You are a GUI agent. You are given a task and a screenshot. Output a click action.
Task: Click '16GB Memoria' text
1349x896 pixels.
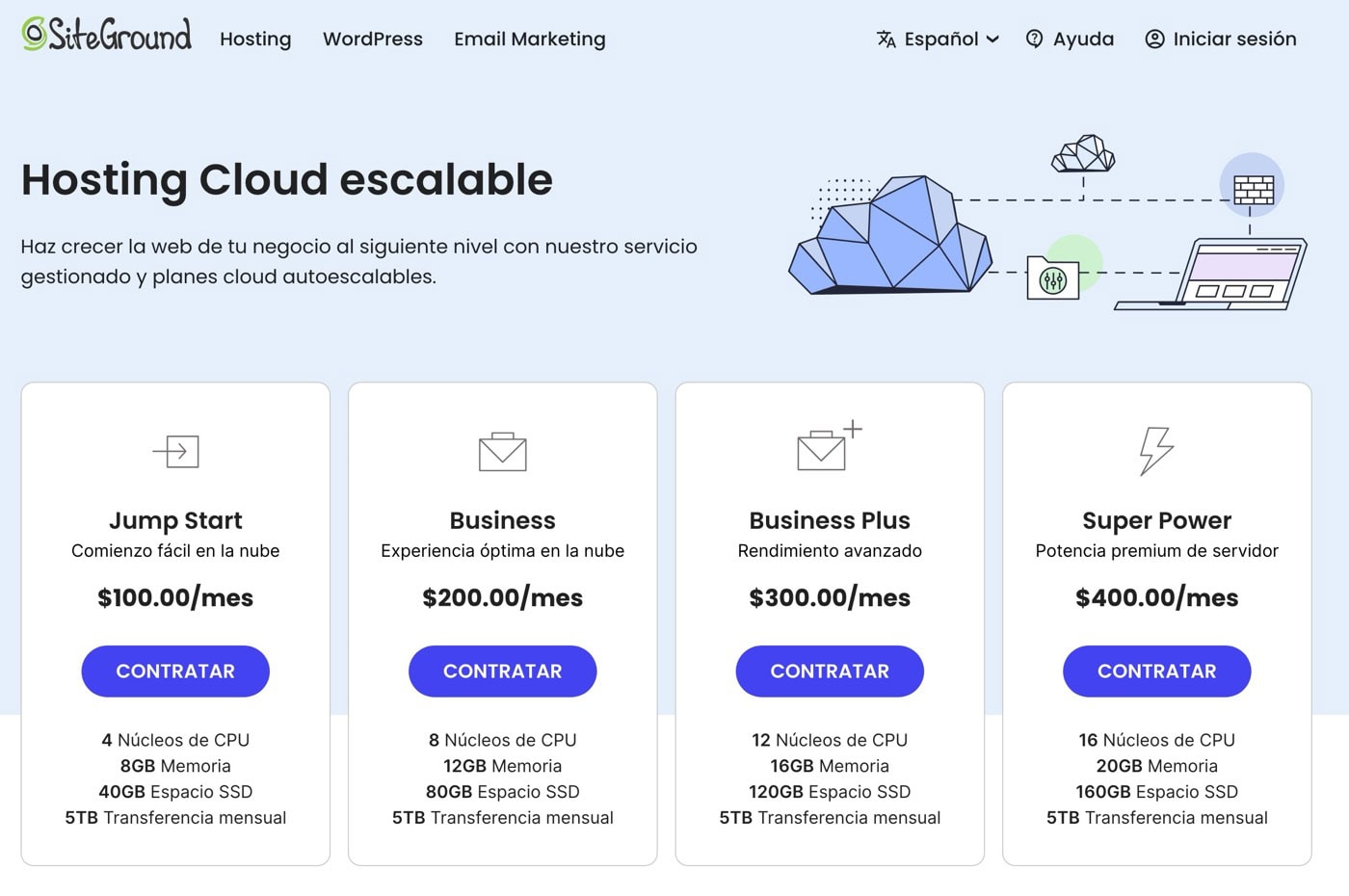point(830,766)
